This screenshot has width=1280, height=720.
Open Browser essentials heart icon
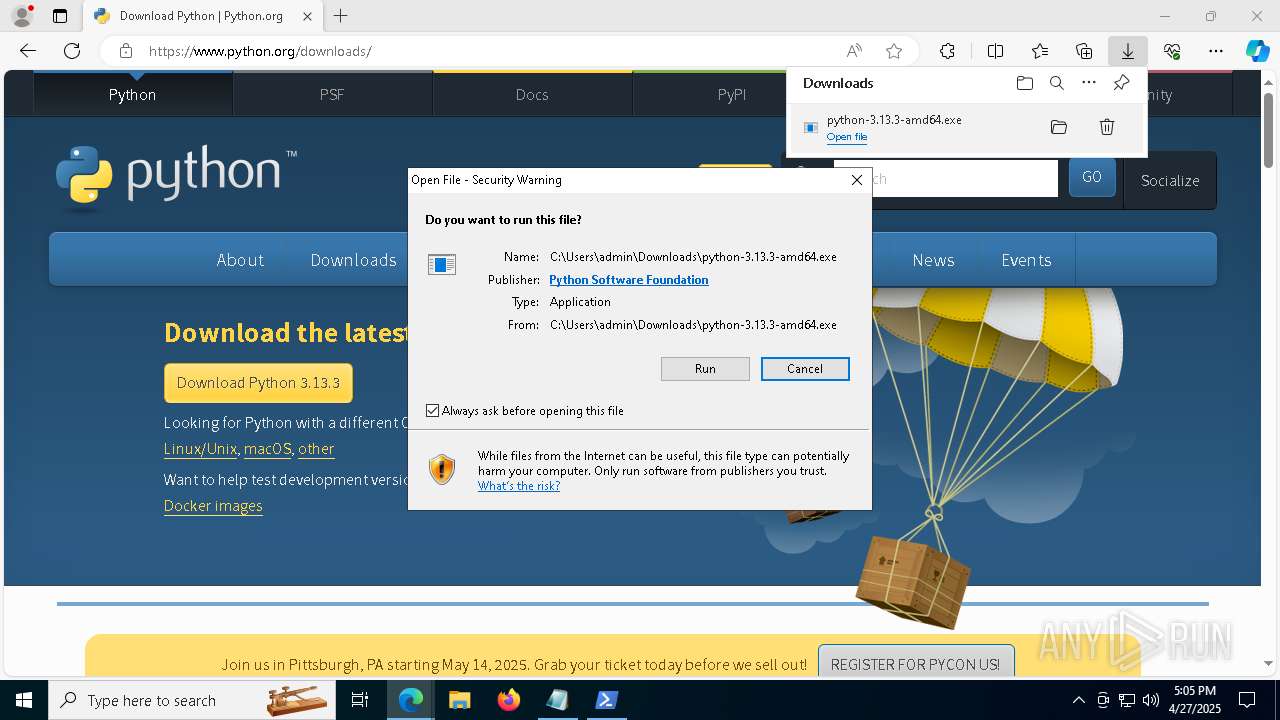coord(1172,51)
